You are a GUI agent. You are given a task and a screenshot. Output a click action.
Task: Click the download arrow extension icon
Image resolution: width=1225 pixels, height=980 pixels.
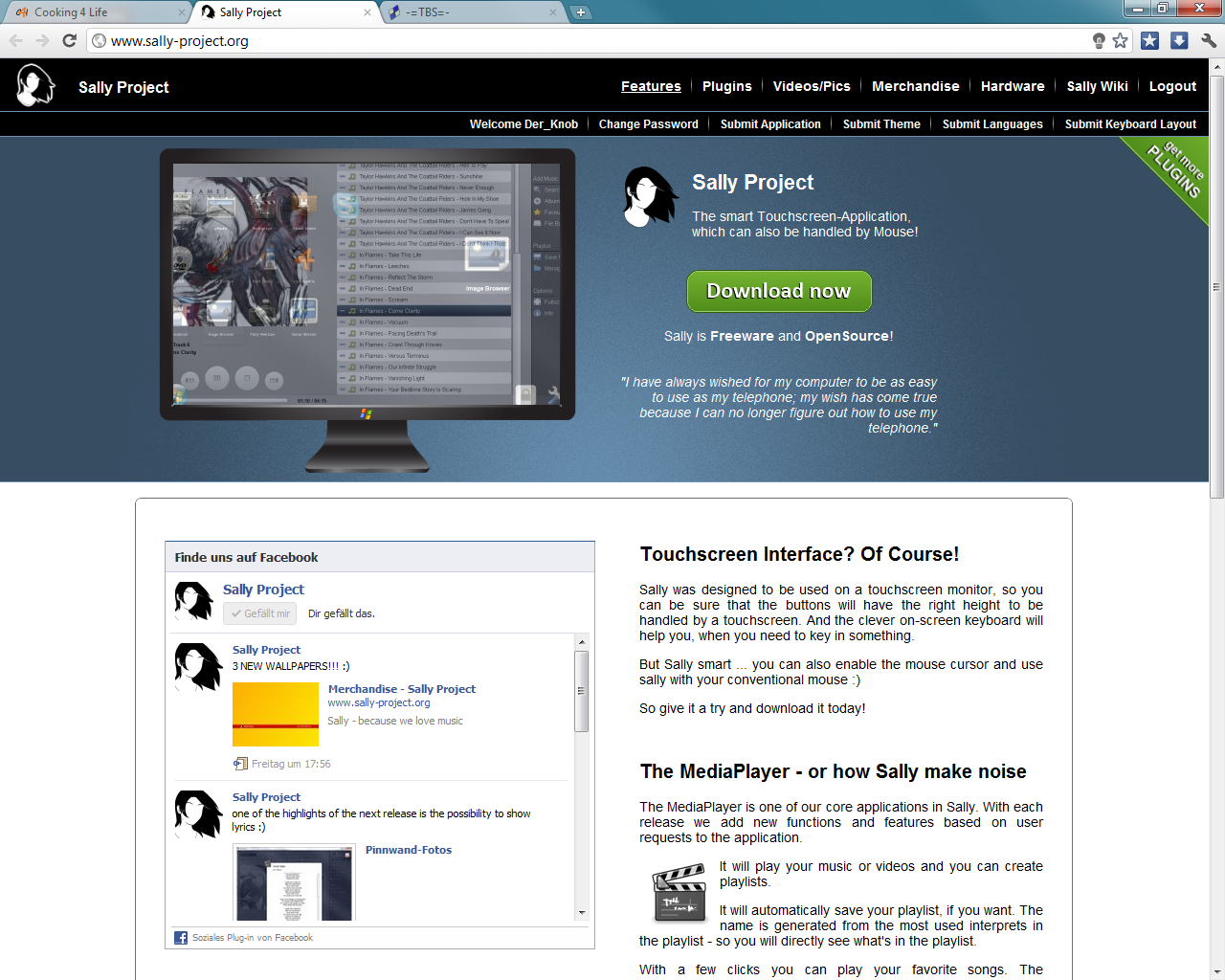point(1179,40)
